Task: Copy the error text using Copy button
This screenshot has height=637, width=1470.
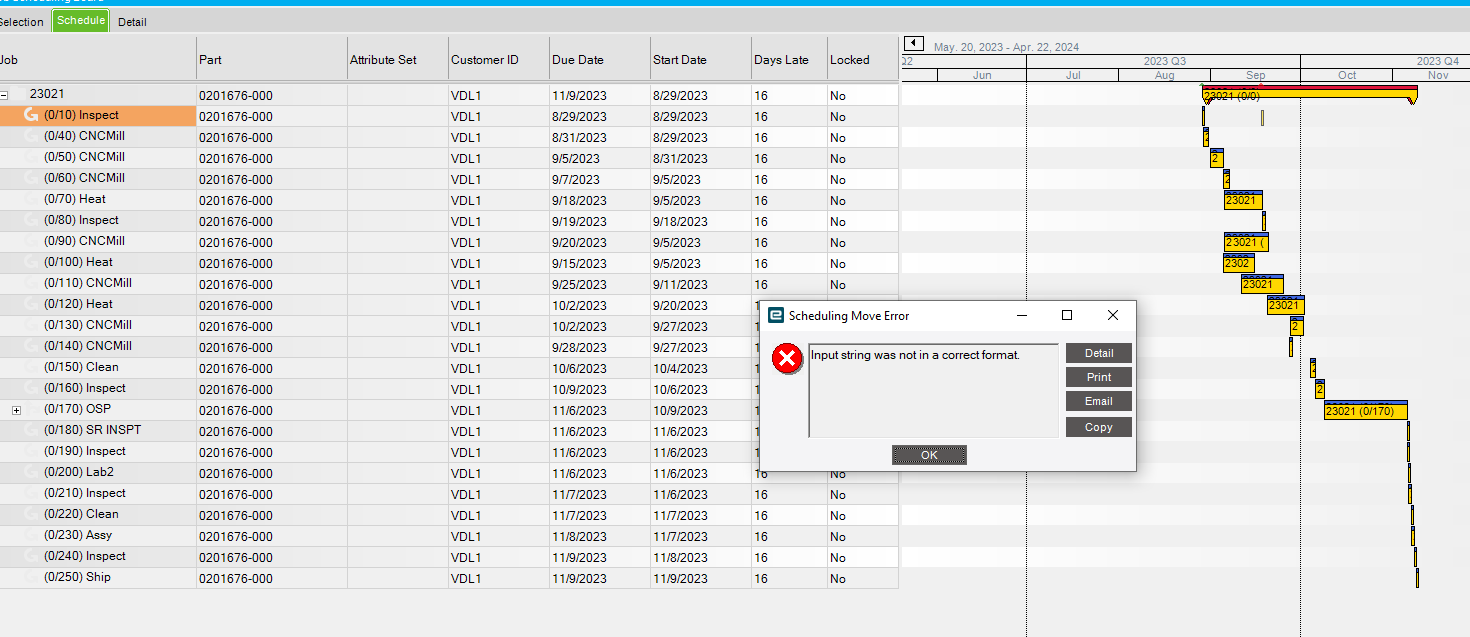Action: pyautogui.click(x=1098, y=427)
